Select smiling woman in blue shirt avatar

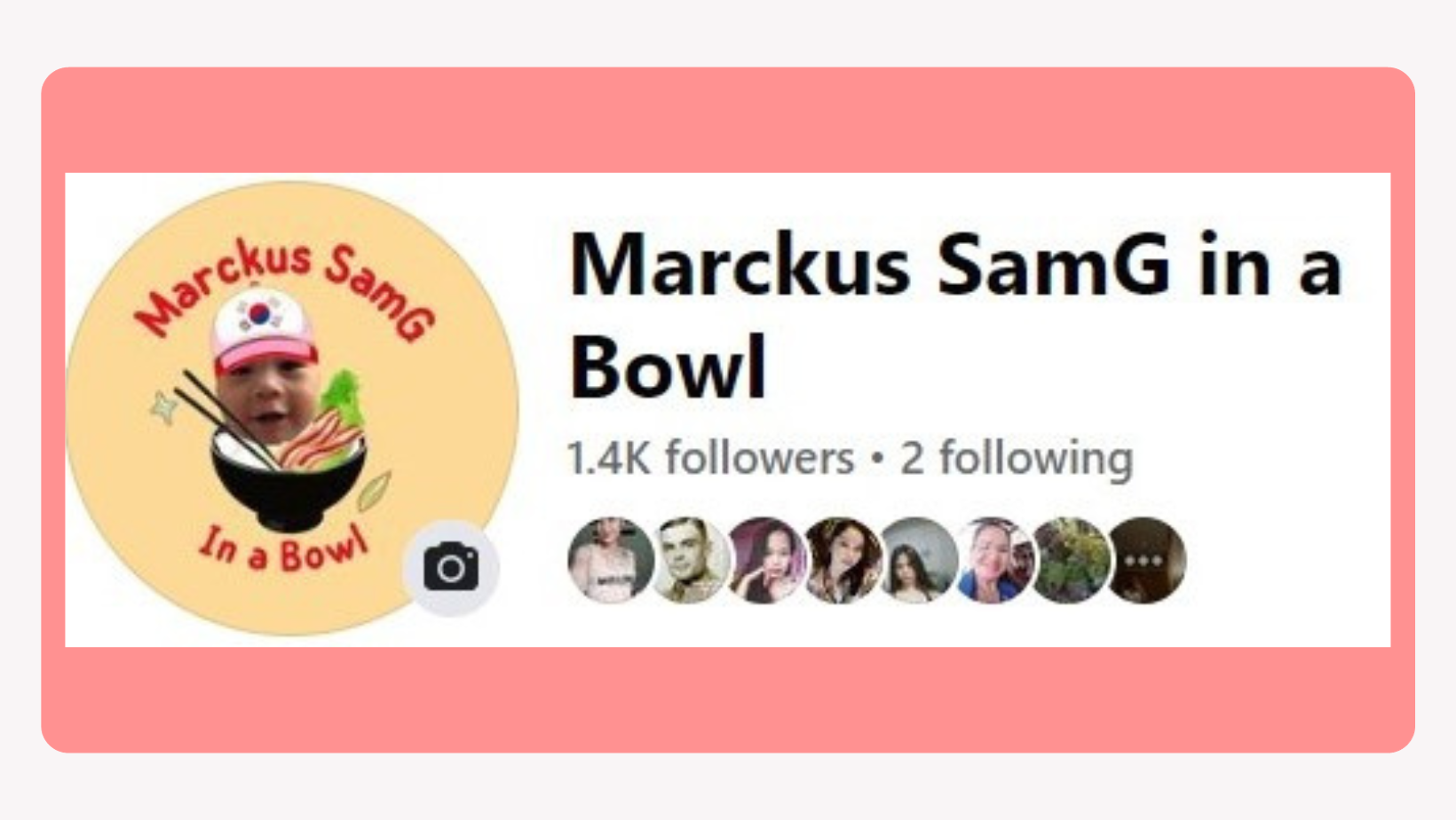click(x=993, y=560)
